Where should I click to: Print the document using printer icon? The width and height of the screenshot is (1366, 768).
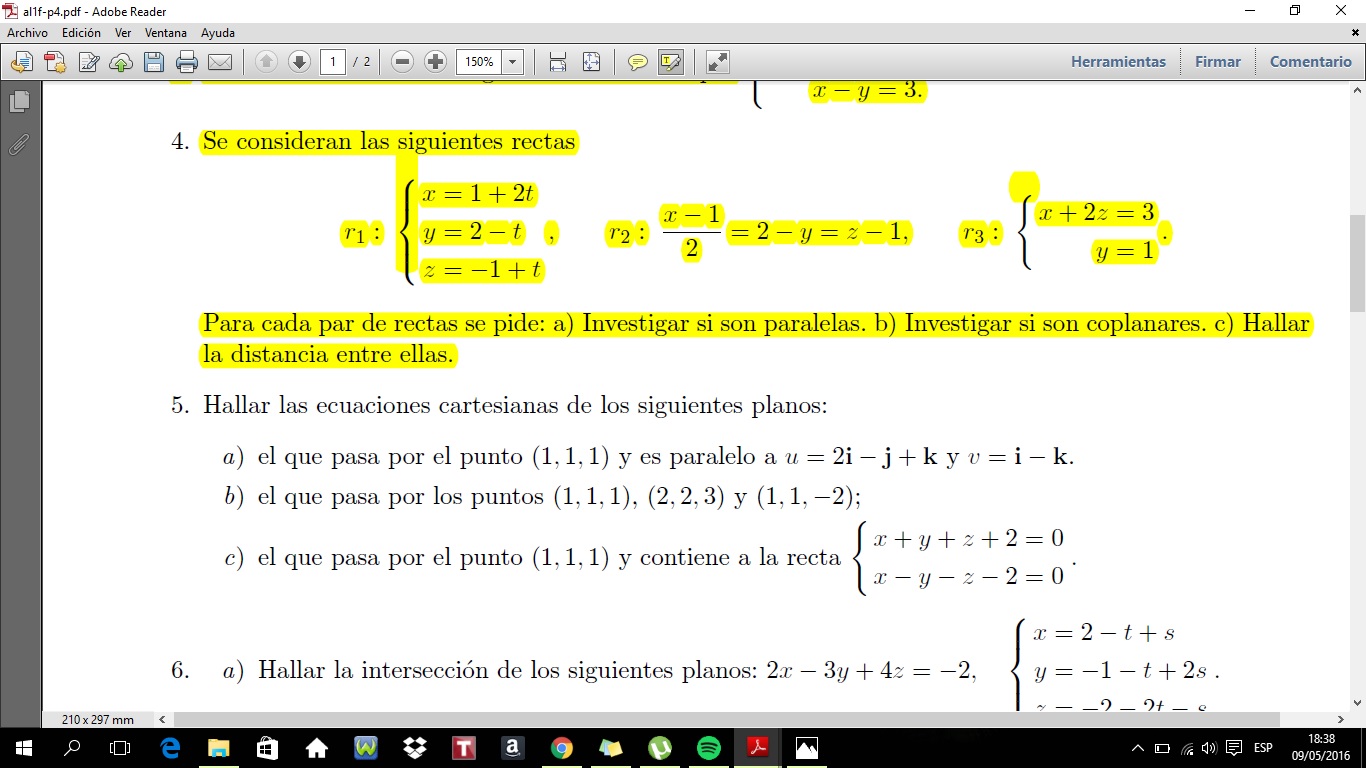coord(187,62)
